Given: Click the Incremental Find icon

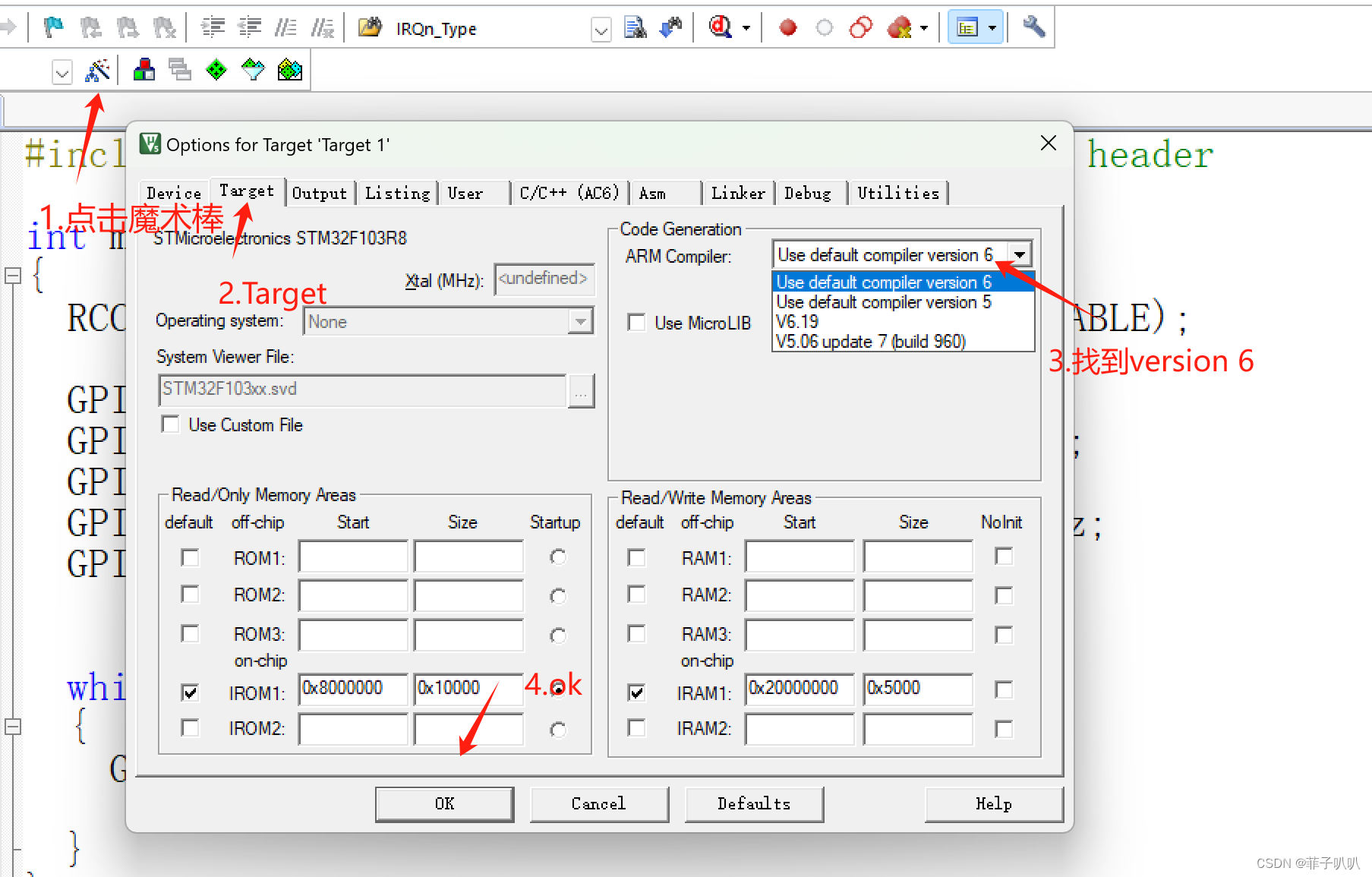Looking at the screenshot, I should click(x=671, y=28).
